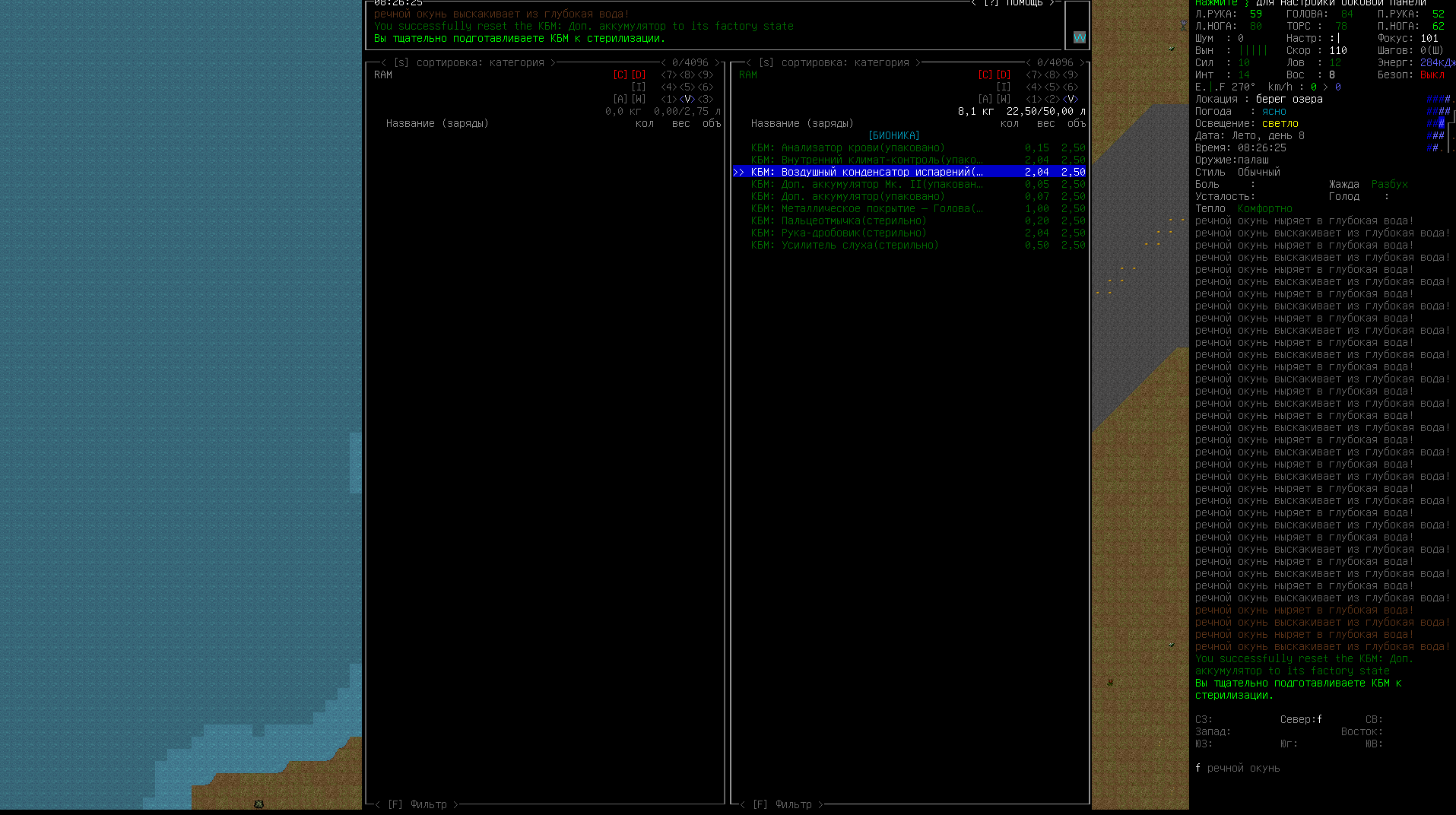Image resolution: width=1456 pixels, height=815 pixels.
Task: Choose tile <2> in bionics pane
Action: [x=1052, y=99]
